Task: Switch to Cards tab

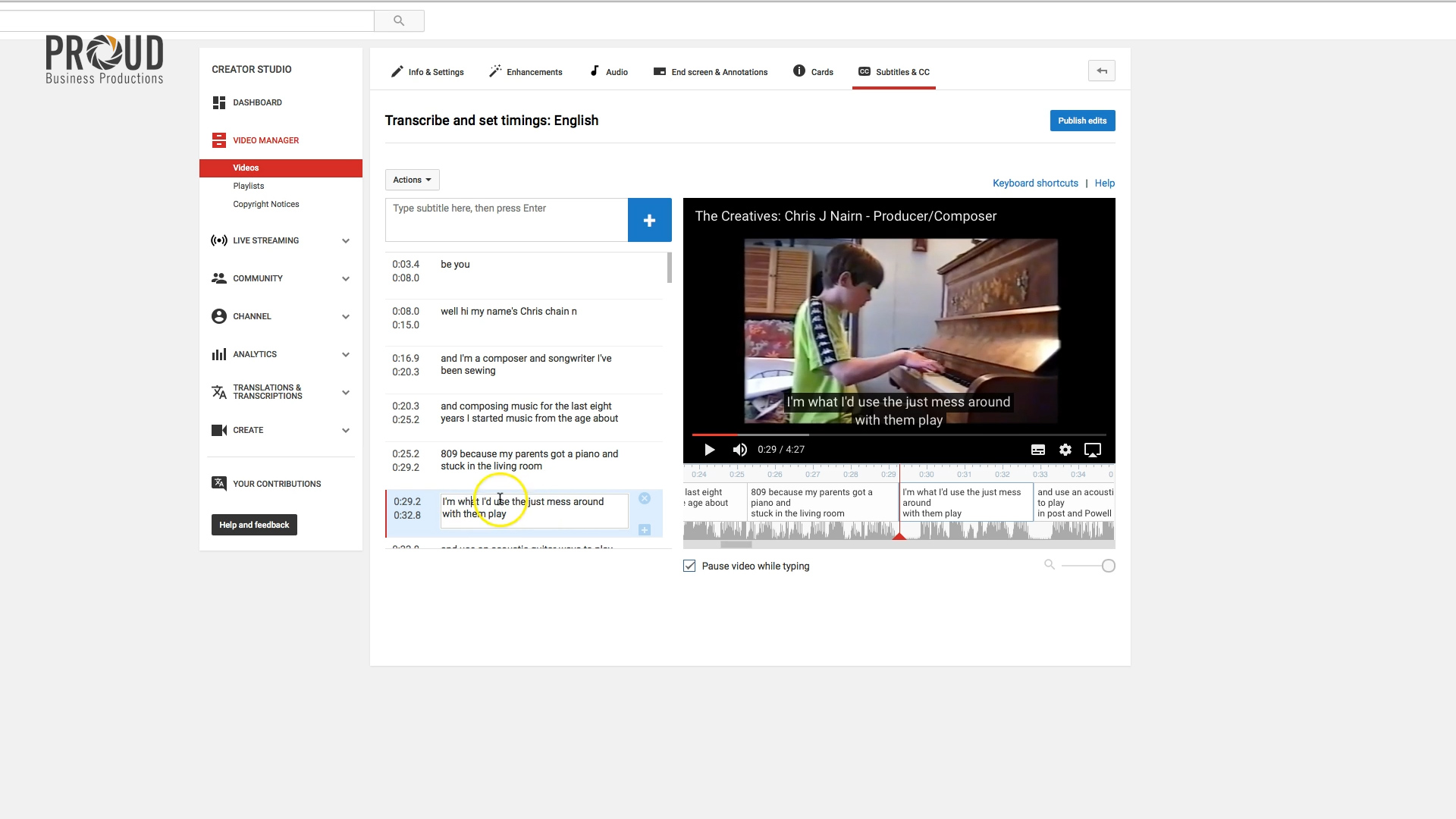Action: tap(813, 72)
